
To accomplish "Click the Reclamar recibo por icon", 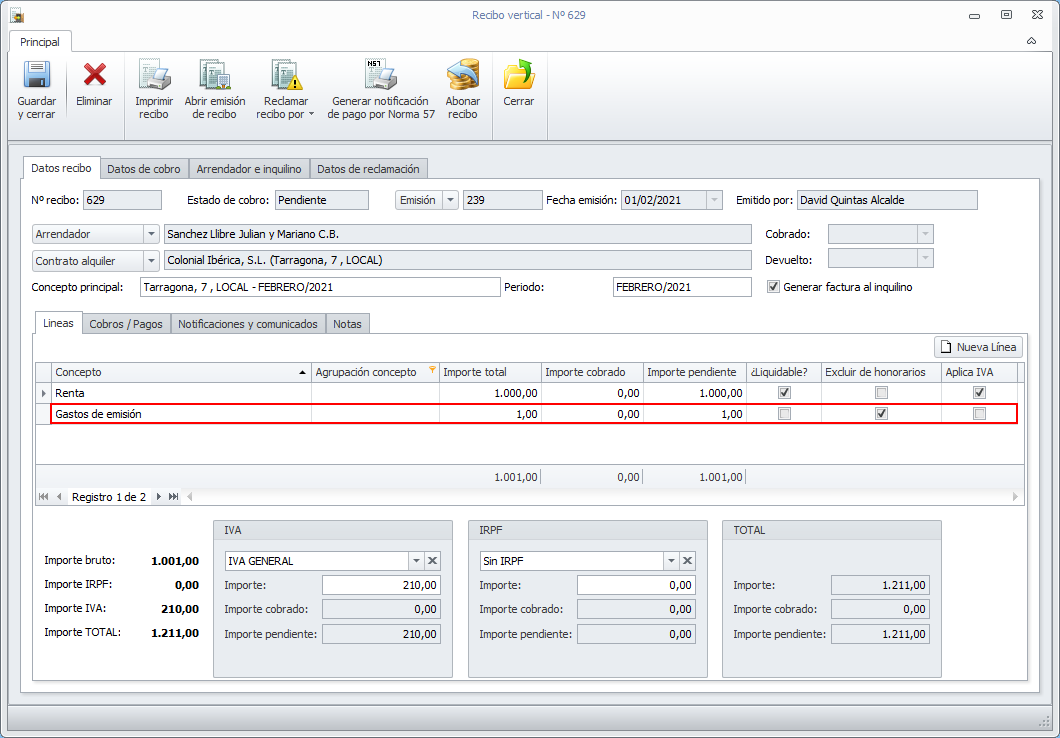I will tap(285, 76).
